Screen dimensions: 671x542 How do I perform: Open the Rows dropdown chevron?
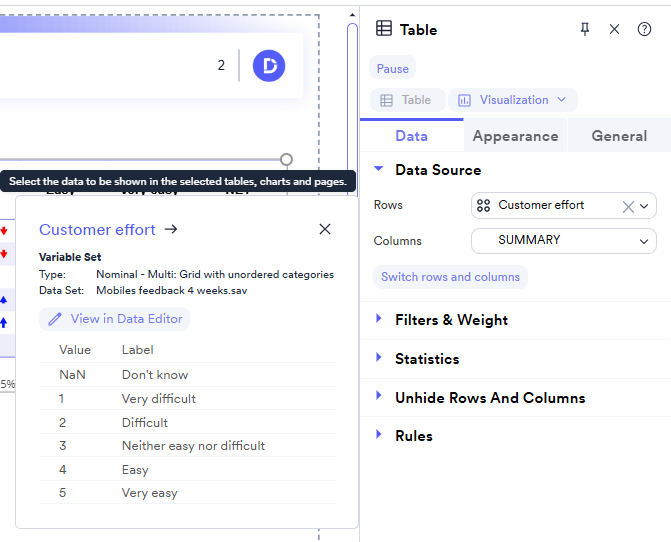coord(645,206)
